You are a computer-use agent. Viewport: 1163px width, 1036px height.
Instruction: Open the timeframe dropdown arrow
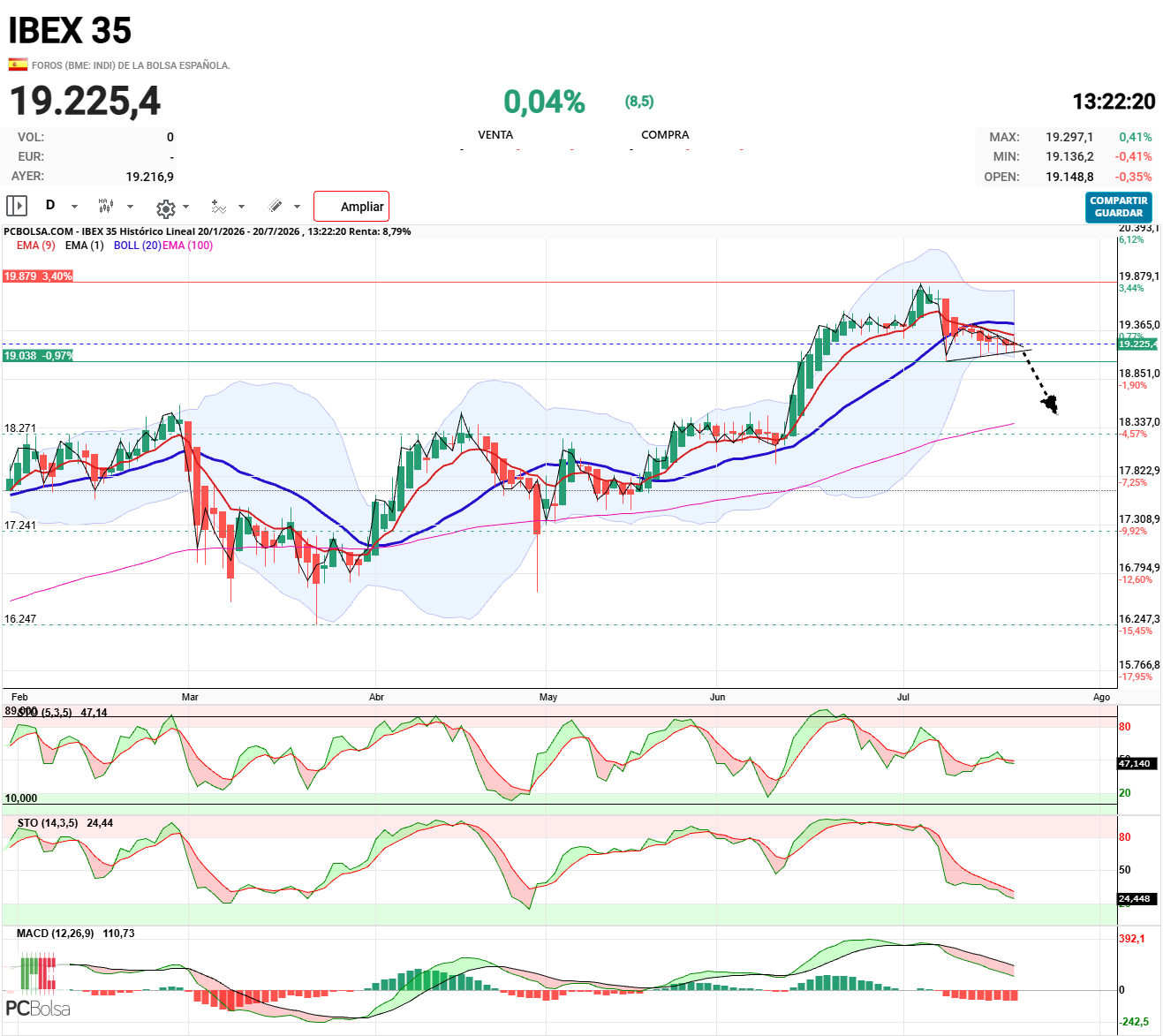(x=75, y=207)
